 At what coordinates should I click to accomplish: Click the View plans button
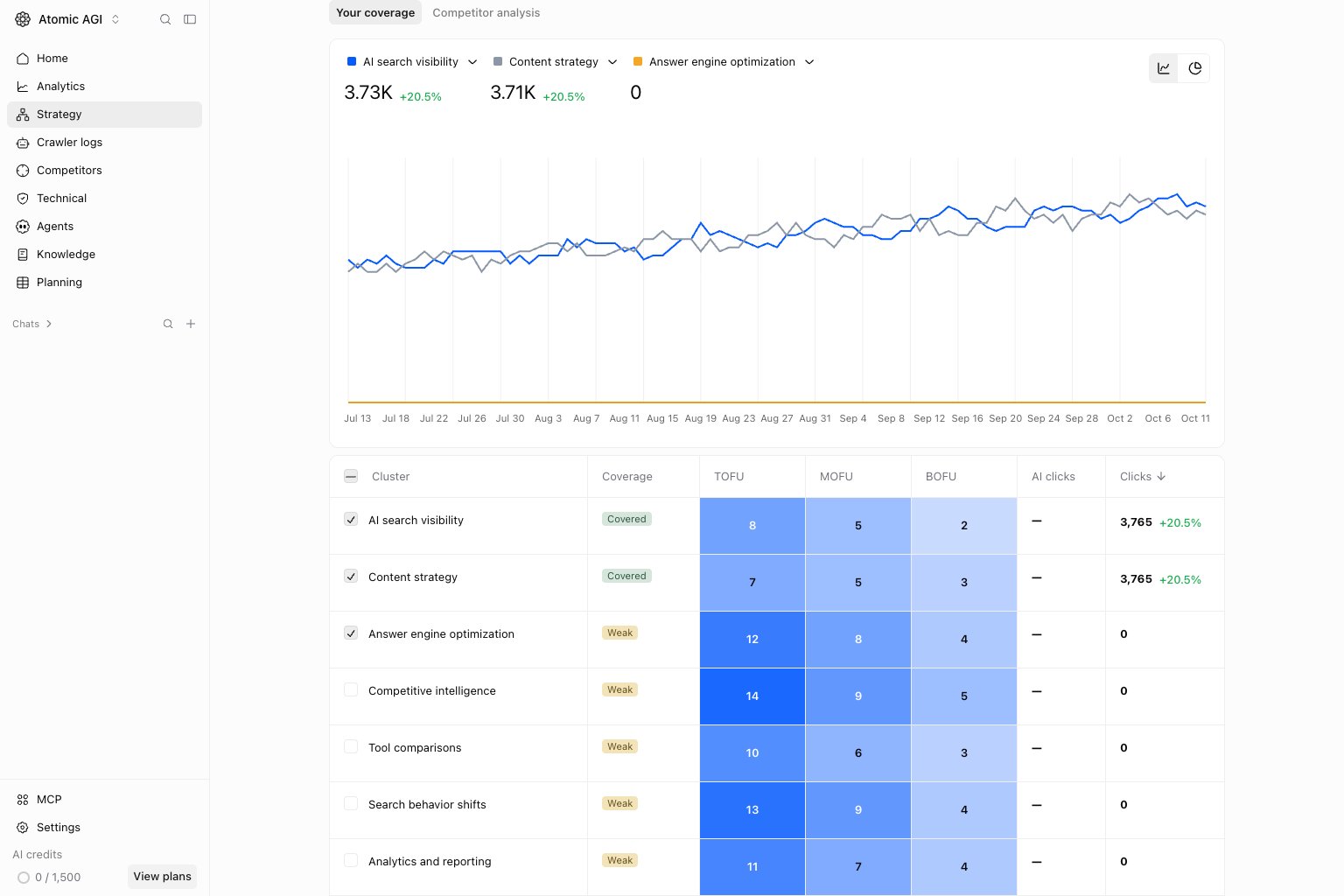162,877
